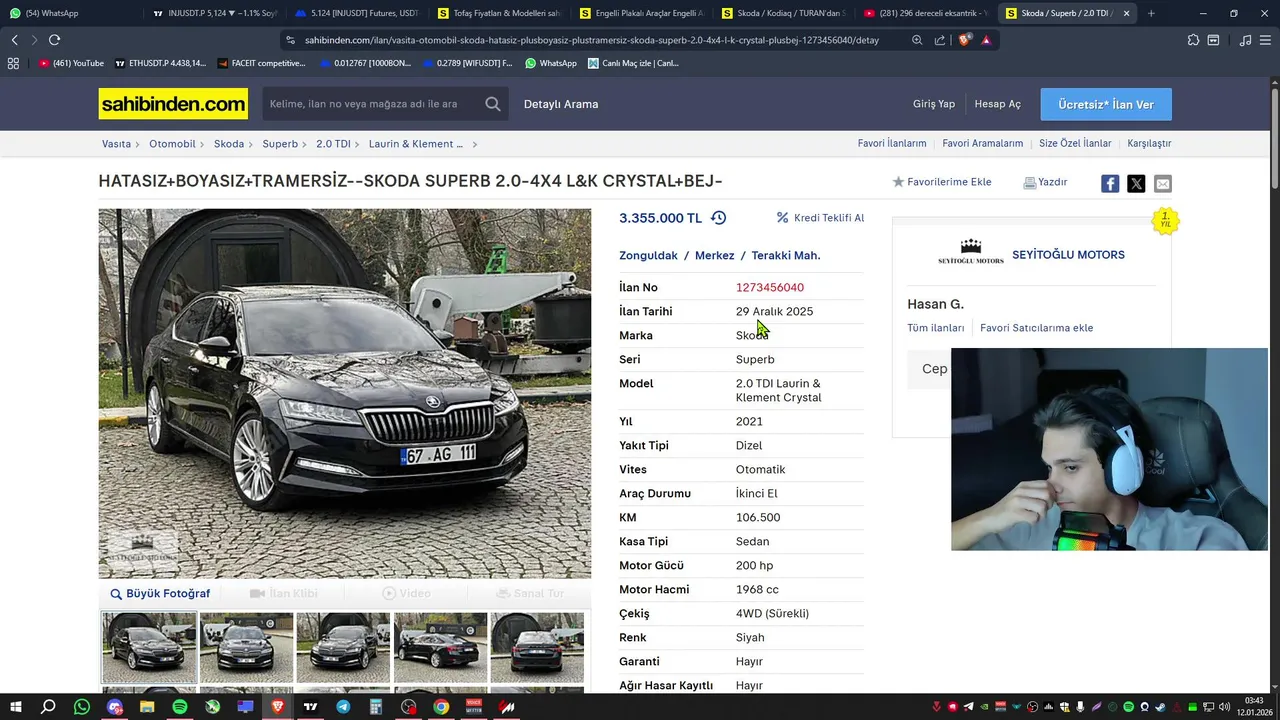Click Ücretsiz İlan Ver button
1280x720 pixels.
(1106, 104)
